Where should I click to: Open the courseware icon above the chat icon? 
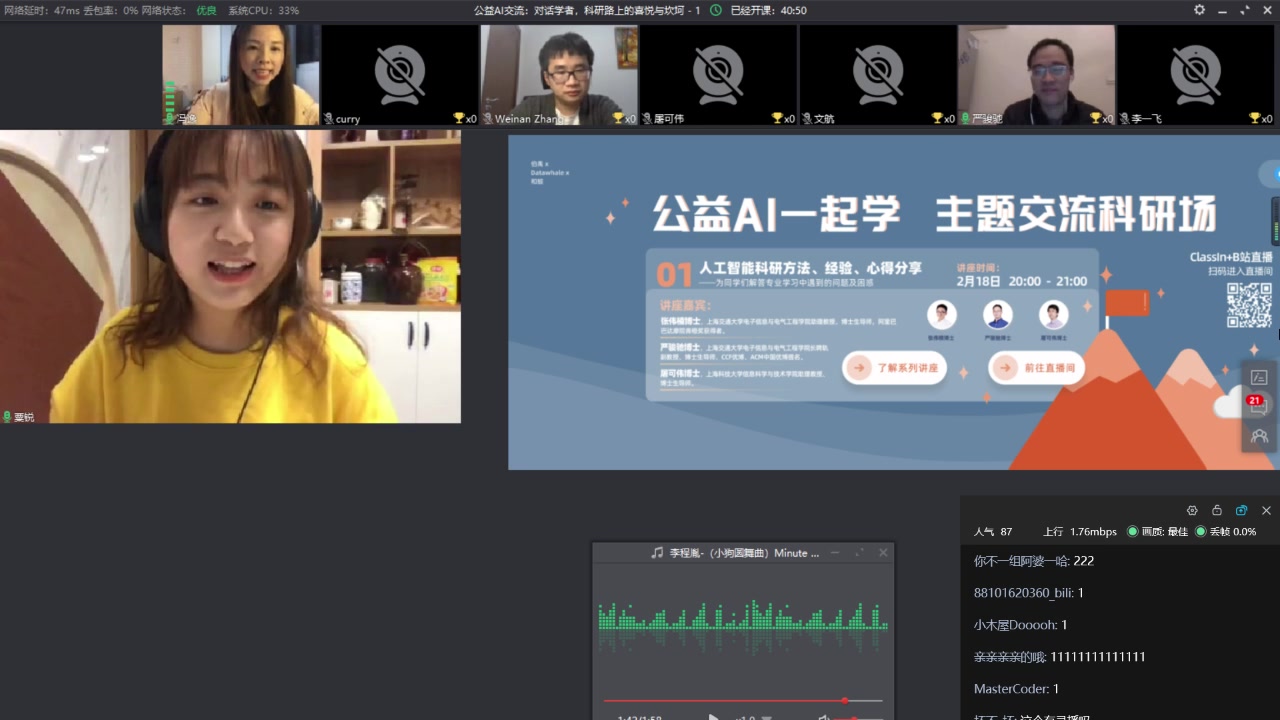(1259, 377)
